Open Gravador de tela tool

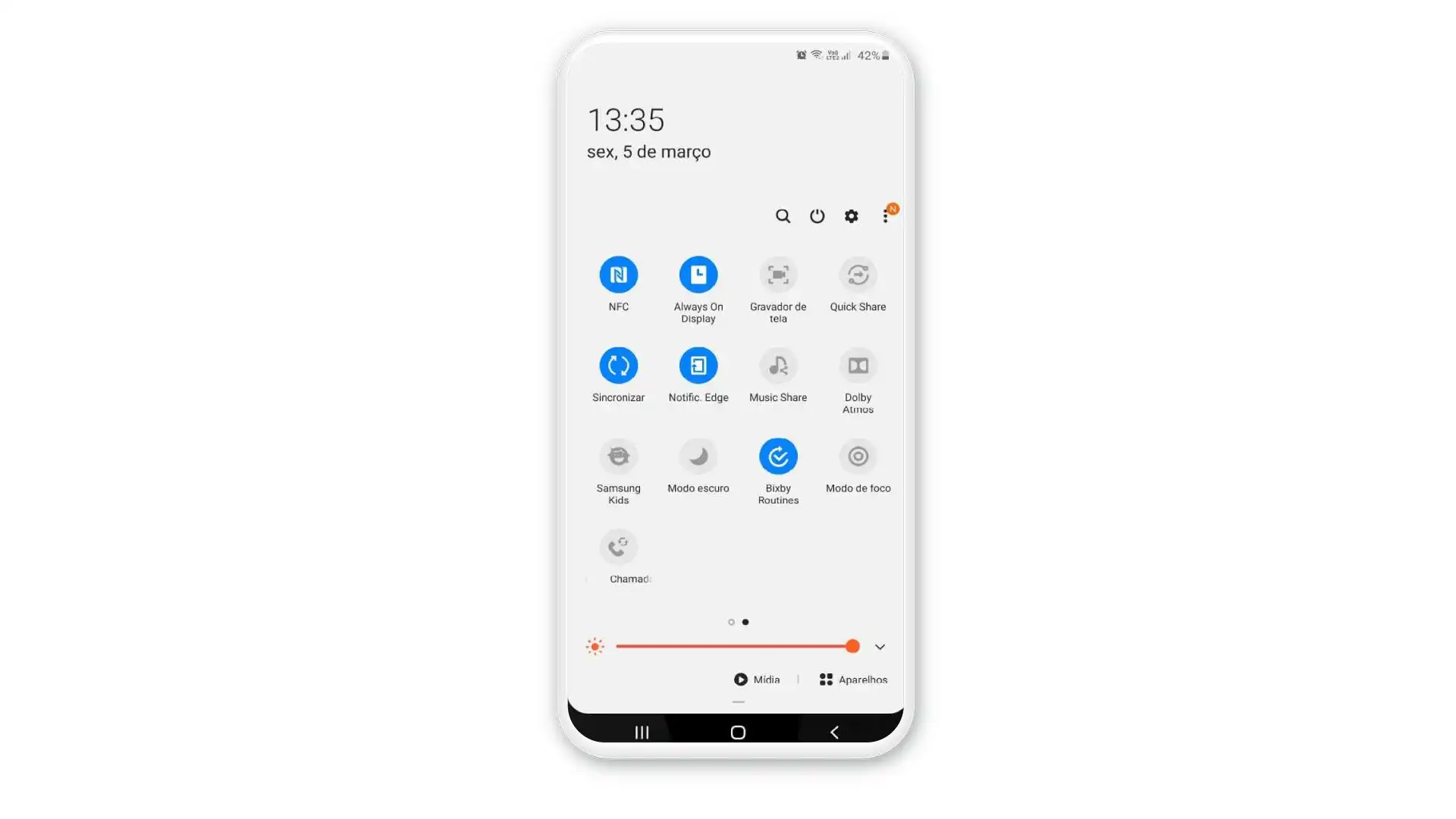pyautogui.click(x=778, y=274)
